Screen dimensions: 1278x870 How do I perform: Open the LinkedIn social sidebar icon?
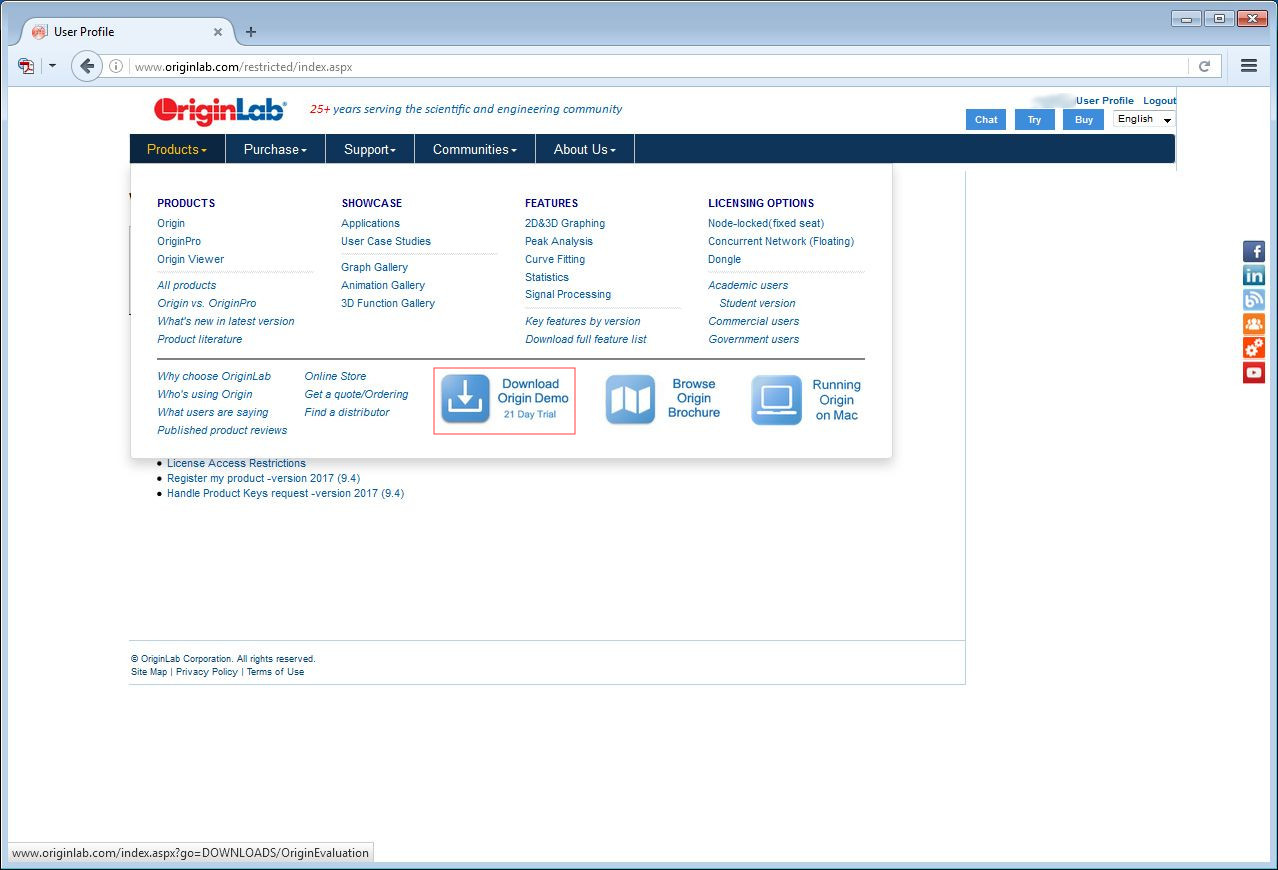[1253, 276]
